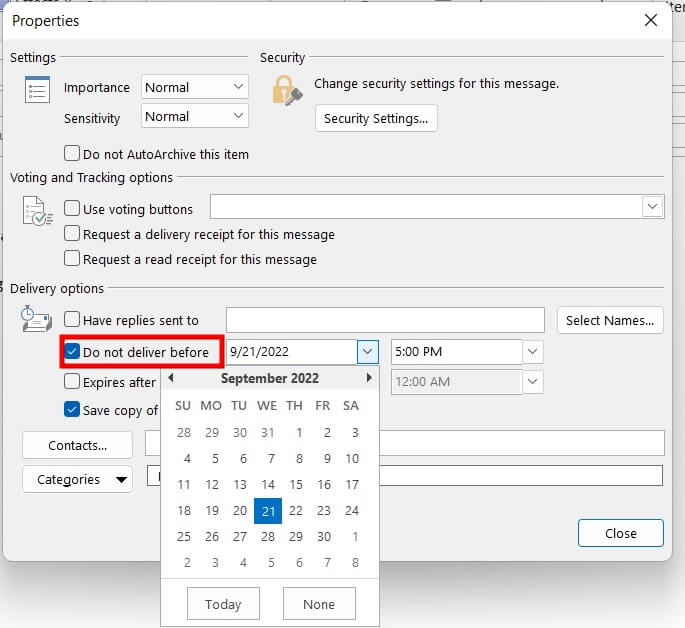This screenshot has width=685, height=628.
Task: Select September 24 in the calendar
Action: click(x=352, y=511)
